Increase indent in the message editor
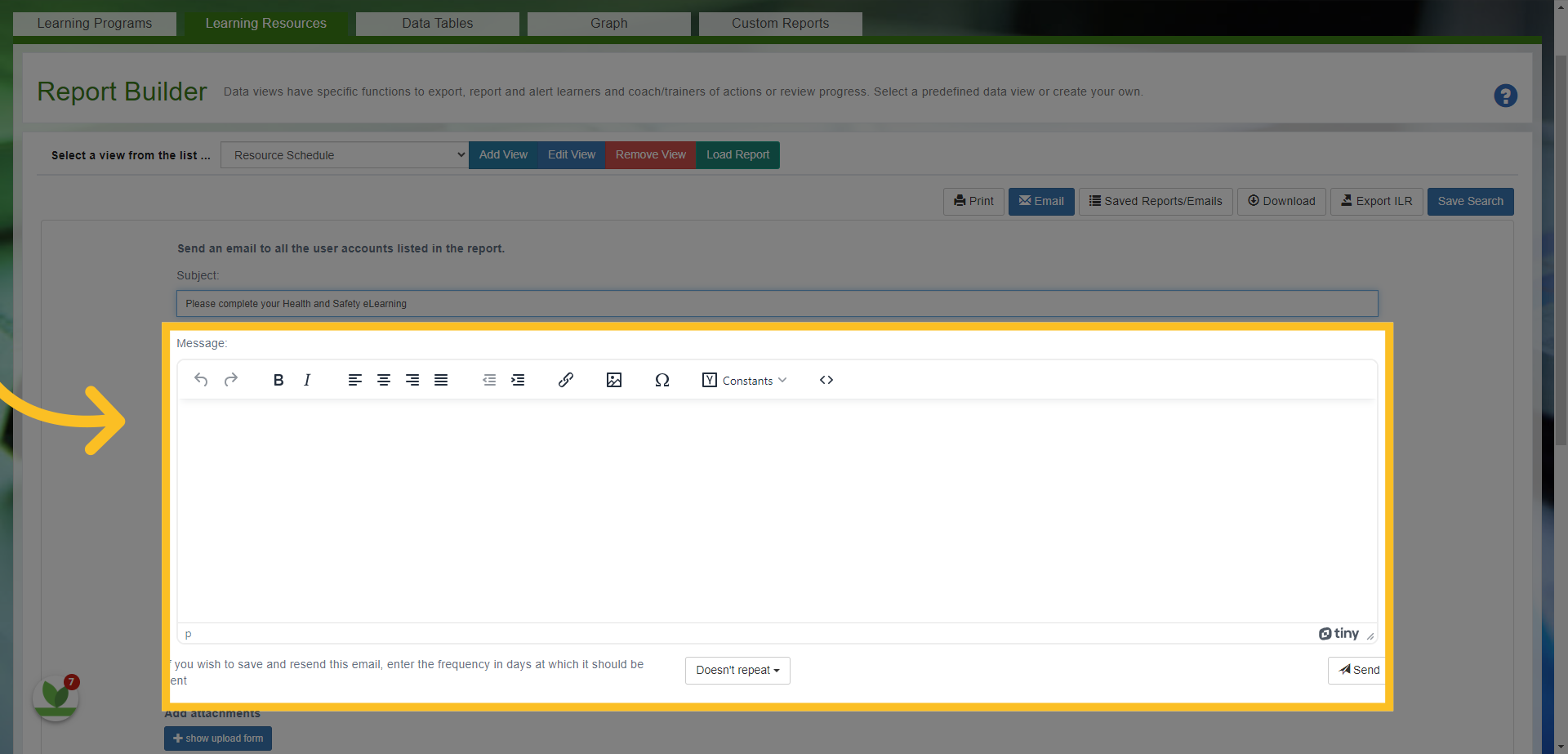The width and height of the screenshot is (1568, 754). [518, 380]
